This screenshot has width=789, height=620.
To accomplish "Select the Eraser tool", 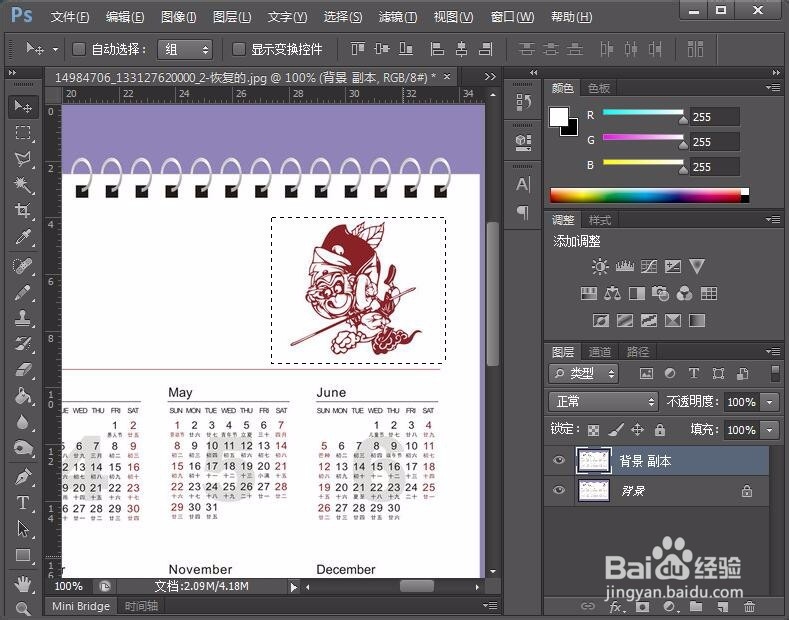I will pyautogui.click(x=23, y=370).
